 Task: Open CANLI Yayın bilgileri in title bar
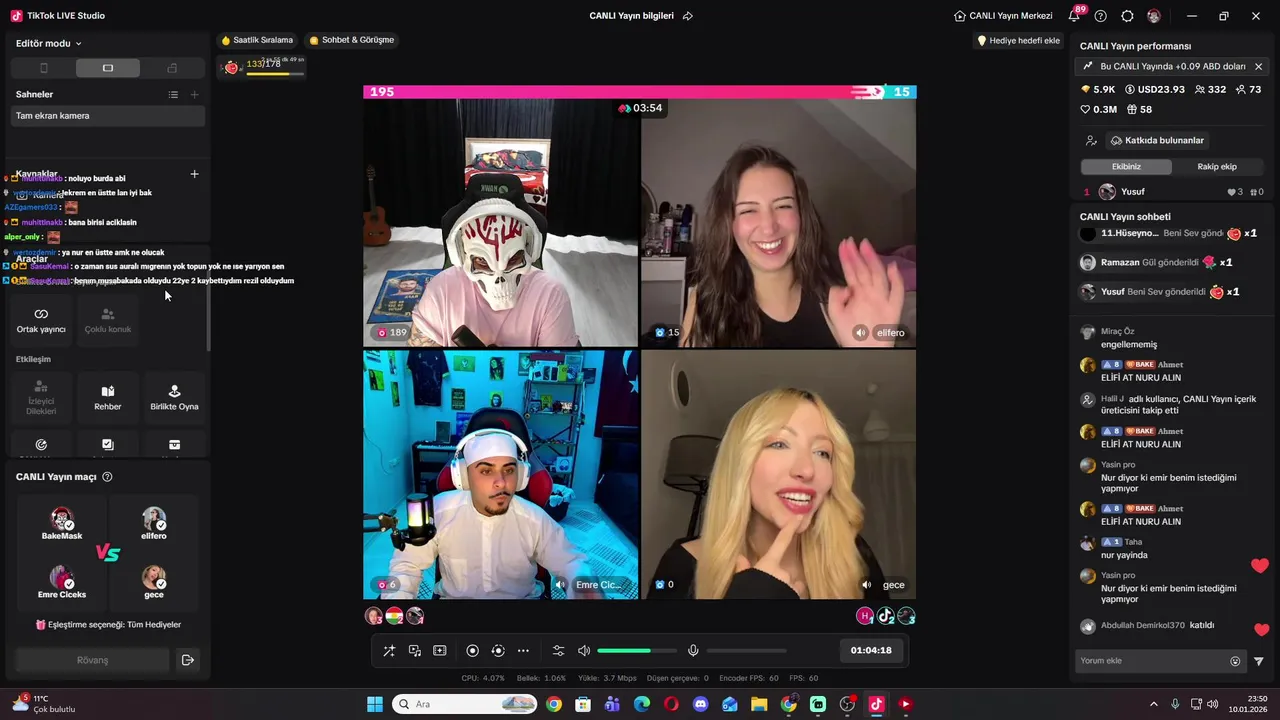pos(631,16)
